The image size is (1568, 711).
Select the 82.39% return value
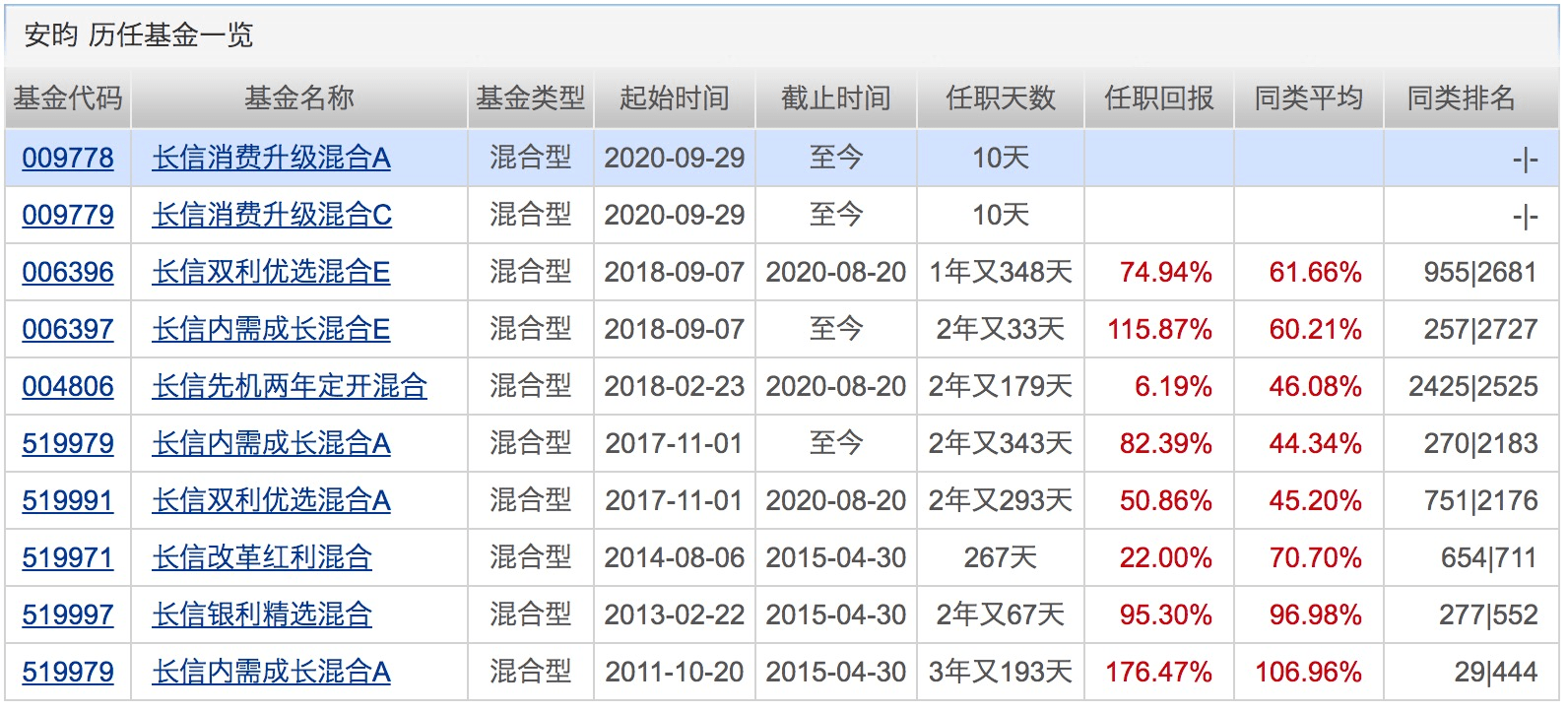pos(1166,443)
